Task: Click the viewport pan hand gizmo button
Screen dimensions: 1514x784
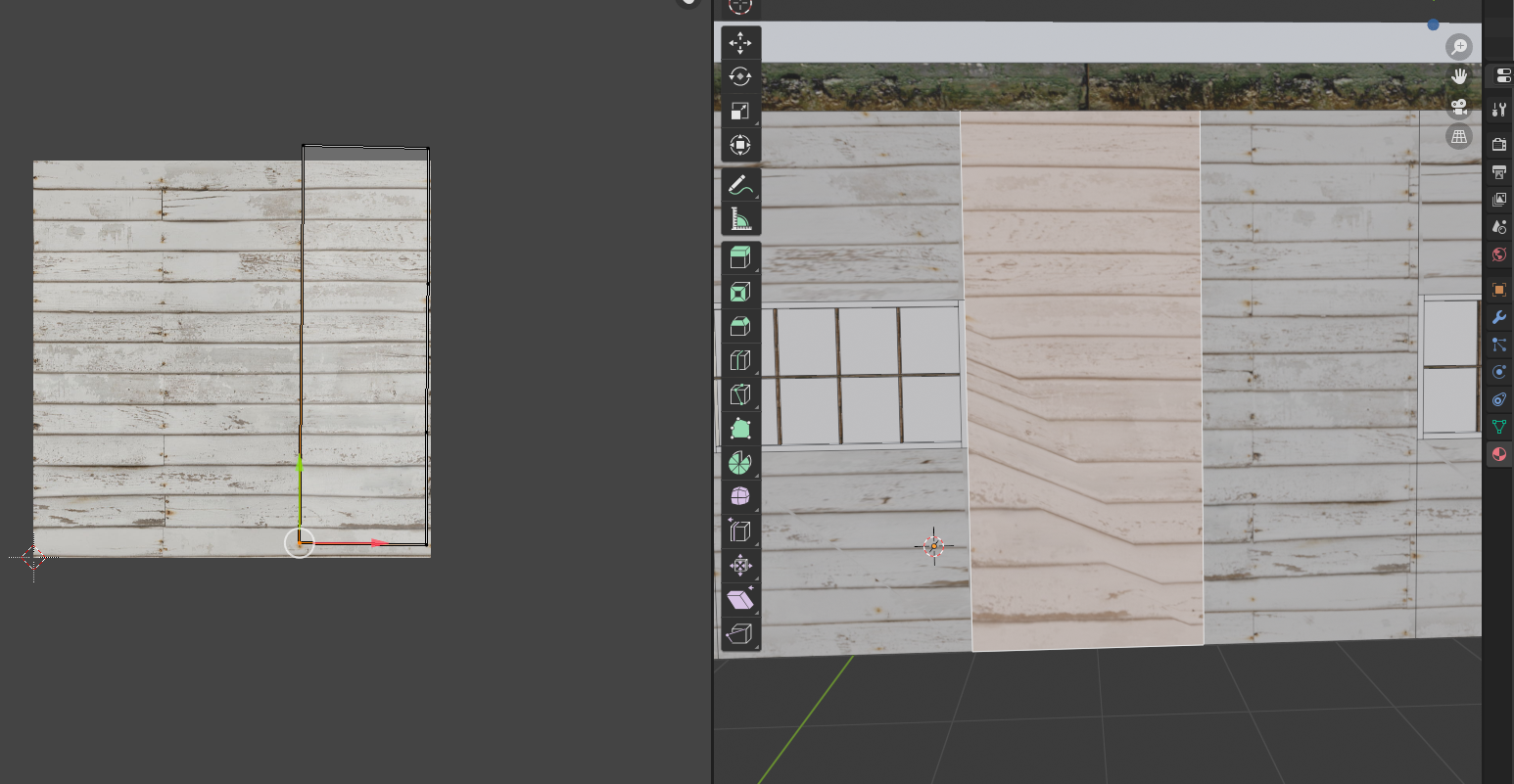Action: pos(1459,76)
